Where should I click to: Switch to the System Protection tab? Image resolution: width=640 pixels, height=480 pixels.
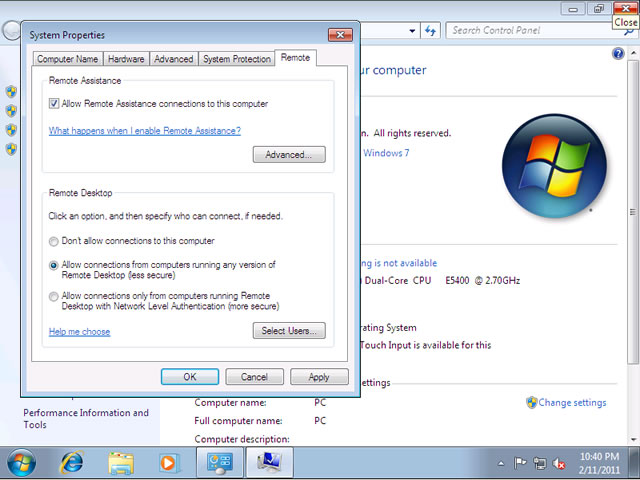click(237, 59)
